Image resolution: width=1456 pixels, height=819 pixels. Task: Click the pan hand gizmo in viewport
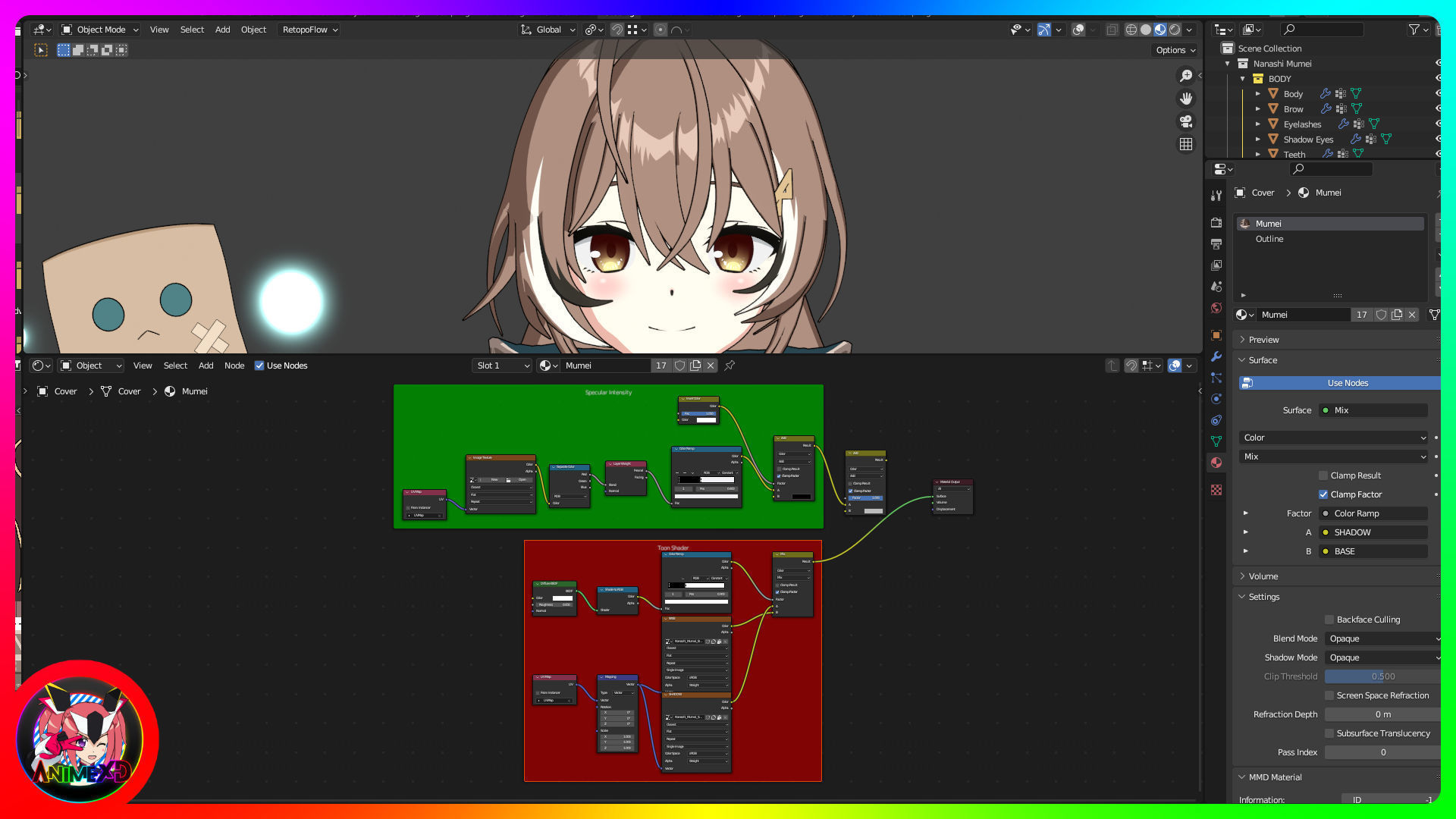[x=1186, y=98]
